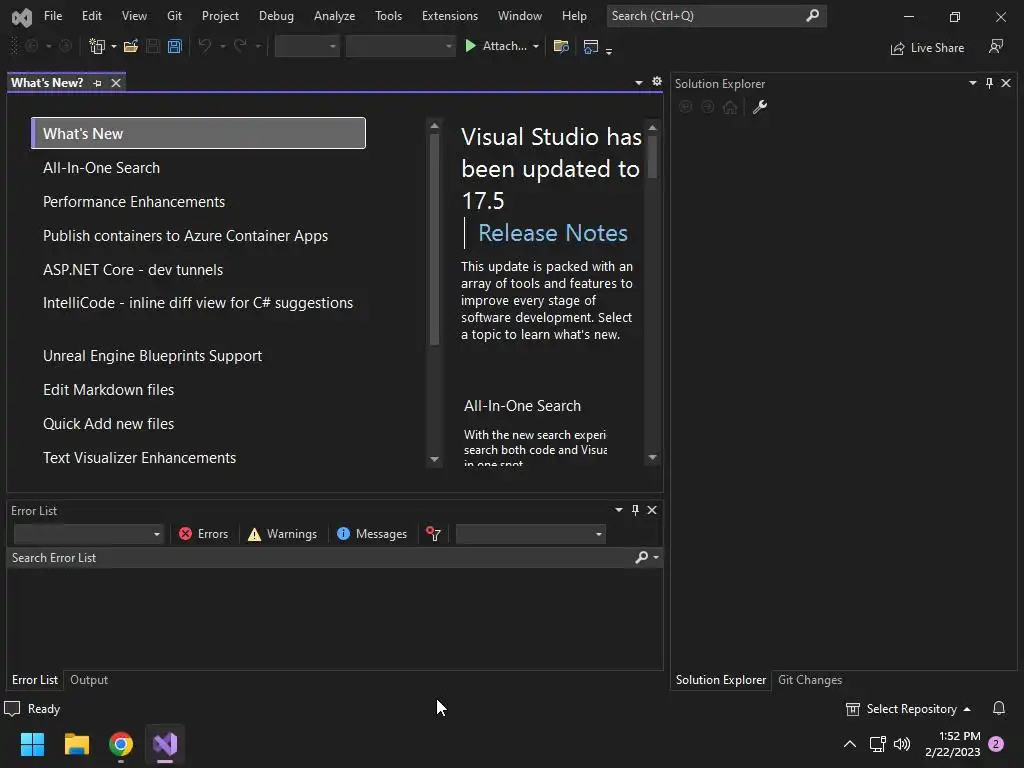Open the Release Notes link
This screenshot has width=1024, height=768.
pos(552,233)
